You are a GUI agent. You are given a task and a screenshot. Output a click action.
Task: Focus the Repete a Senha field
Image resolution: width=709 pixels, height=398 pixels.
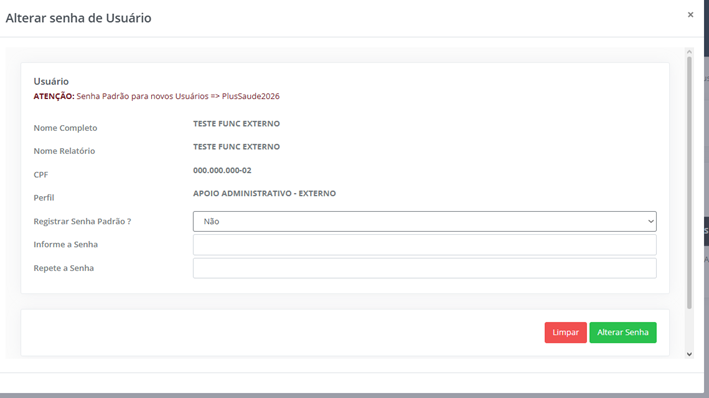pyautogui.click(x=425, y=268)
